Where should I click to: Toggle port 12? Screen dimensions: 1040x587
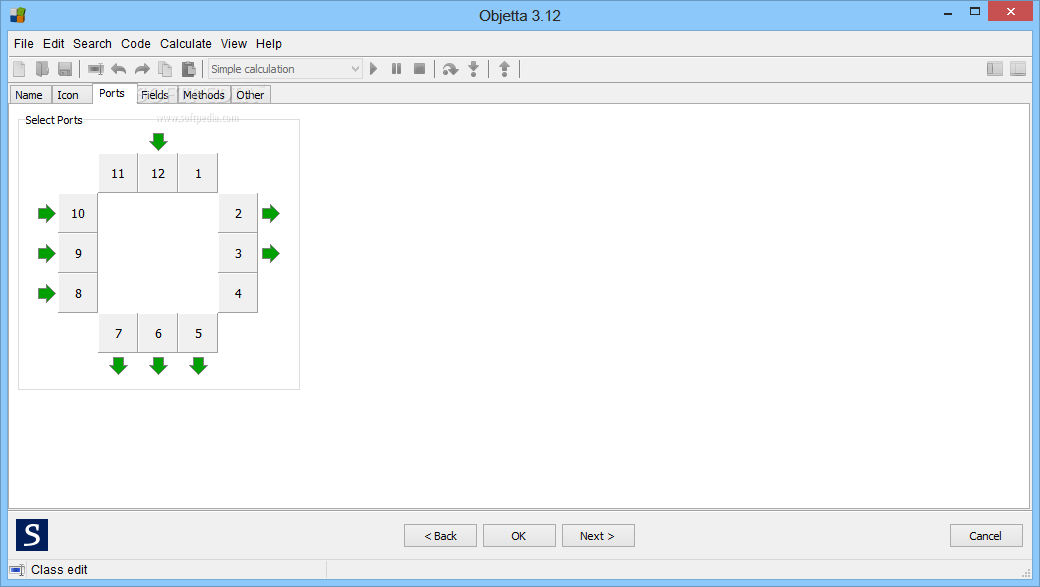tap(158, 174)
